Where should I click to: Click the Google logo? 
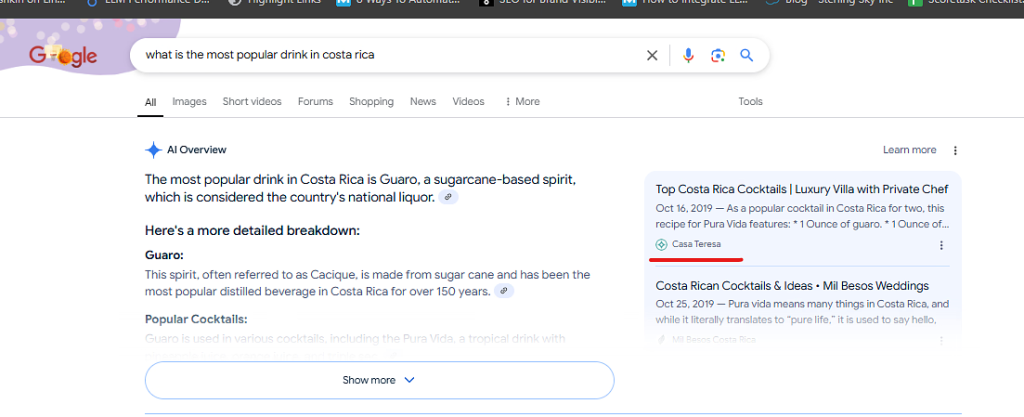pos(63,56)
